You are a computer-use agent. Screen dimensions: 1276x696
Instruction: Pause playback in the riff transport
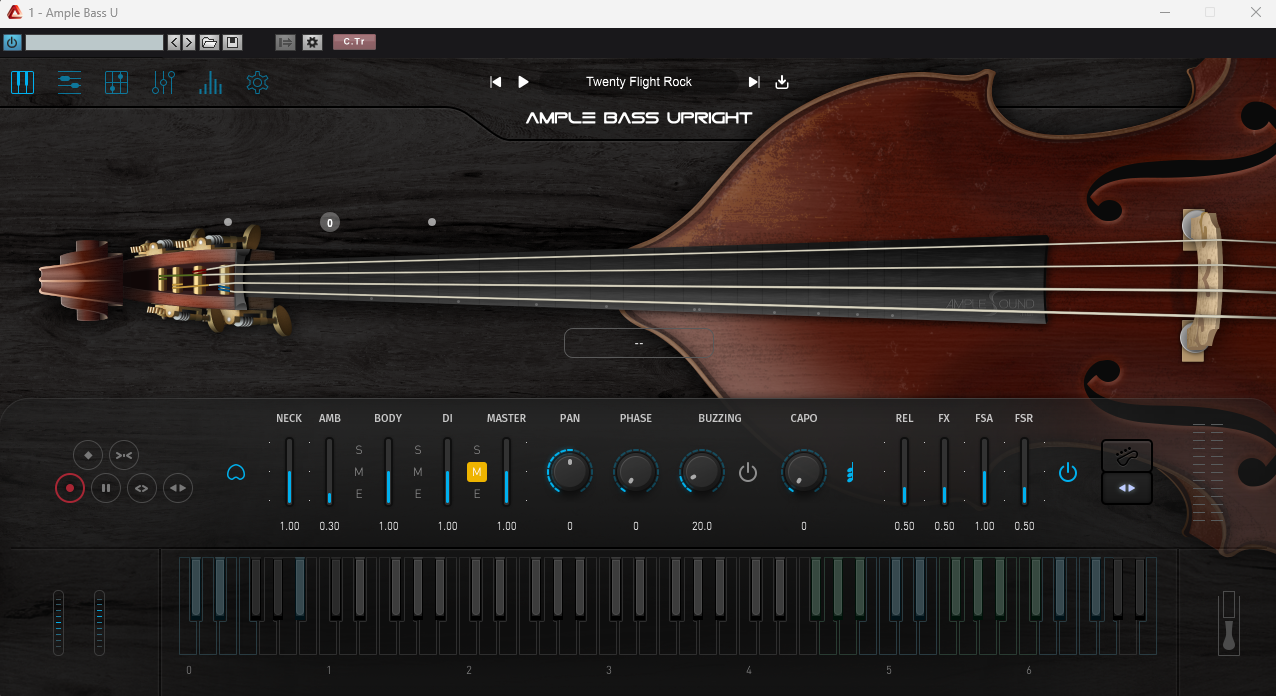[x=106, y=489]
